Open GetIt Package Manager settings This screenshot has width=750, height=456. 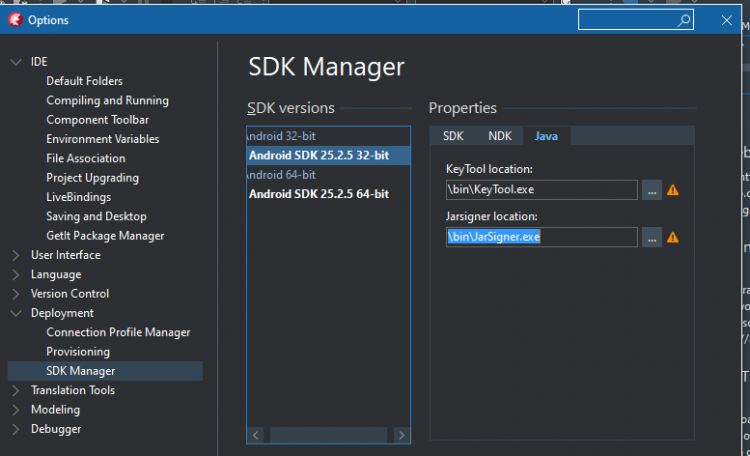tap(105, 235)
